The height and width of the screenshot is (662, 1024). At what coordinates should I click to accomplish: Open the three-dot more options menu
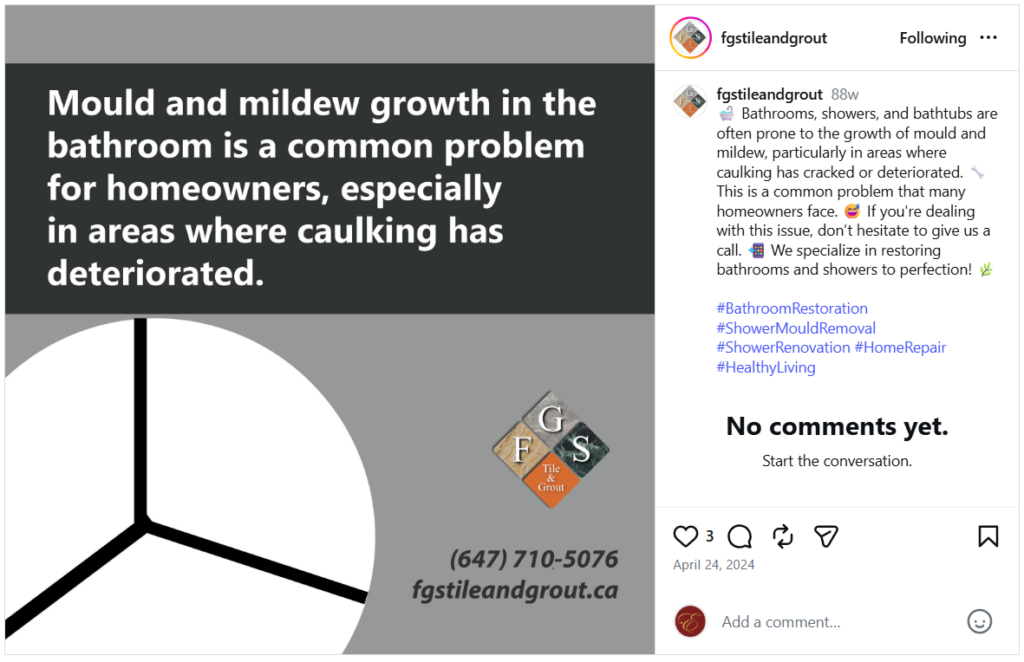988,38
